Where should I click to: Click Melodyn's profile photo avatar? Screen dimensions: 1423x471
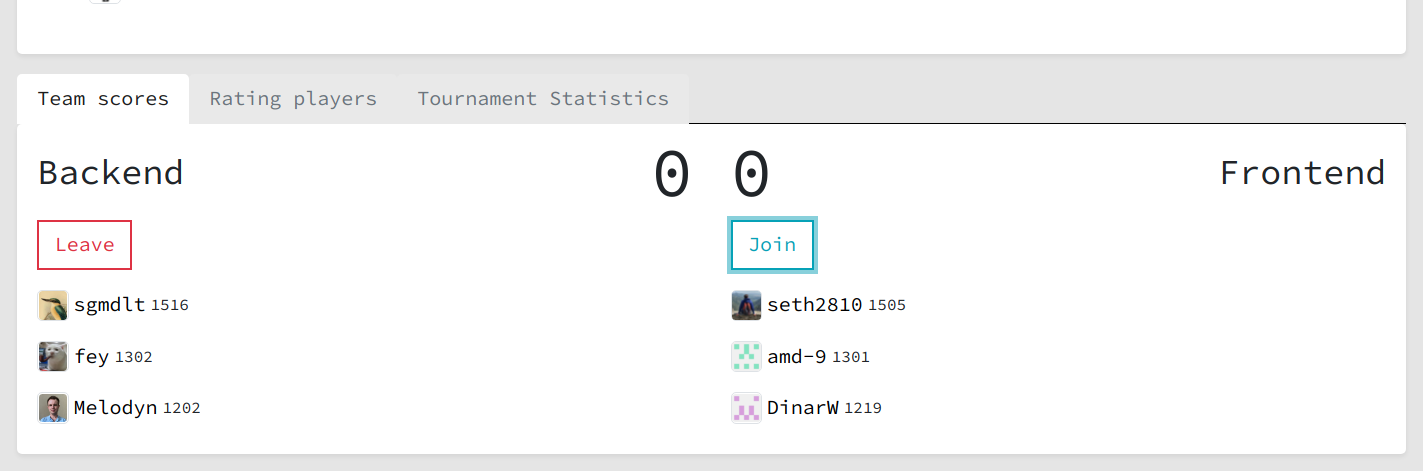pyautogui.click(x=53, y=408)
